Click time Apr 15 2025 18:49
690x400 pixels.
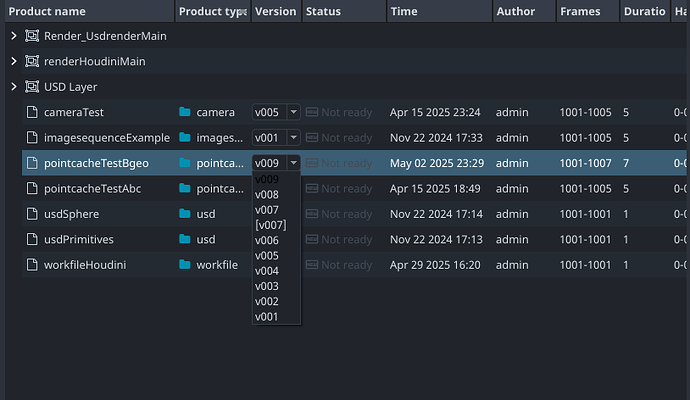point(435,189)
